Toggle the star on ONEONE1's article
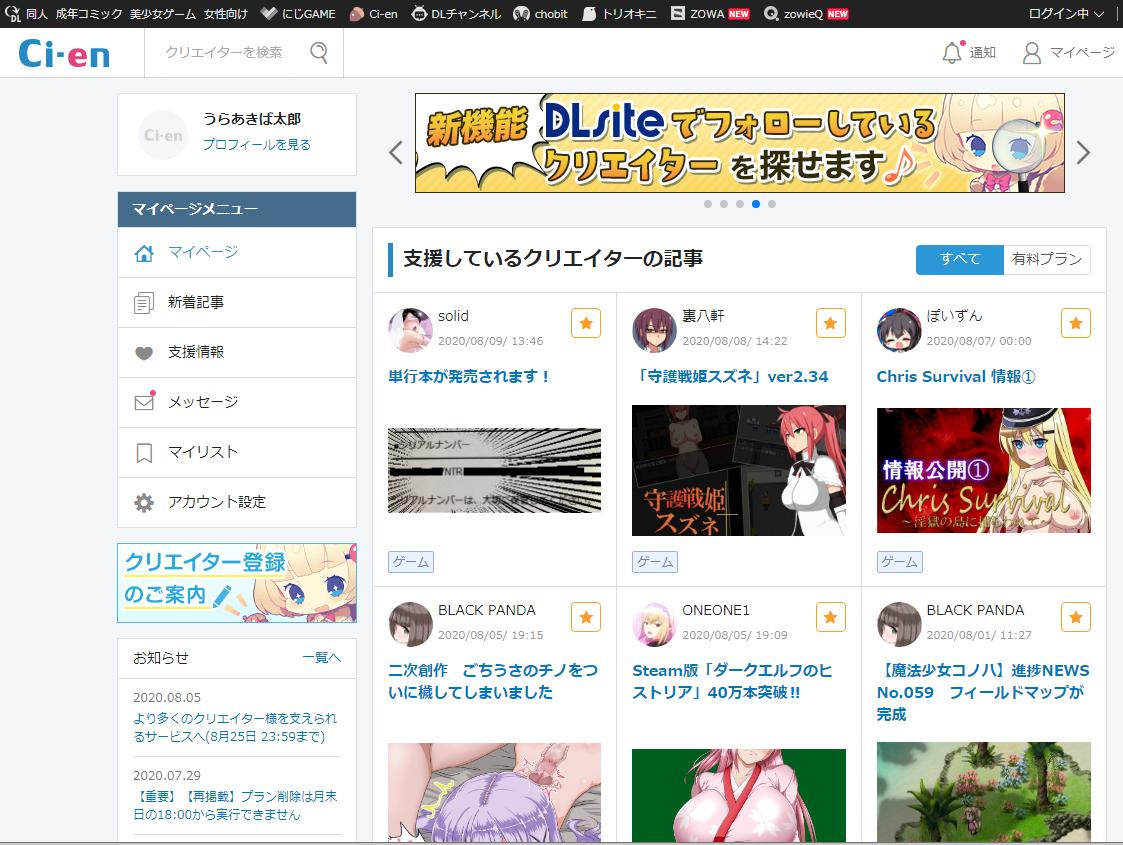 click(x=831, y=617)
